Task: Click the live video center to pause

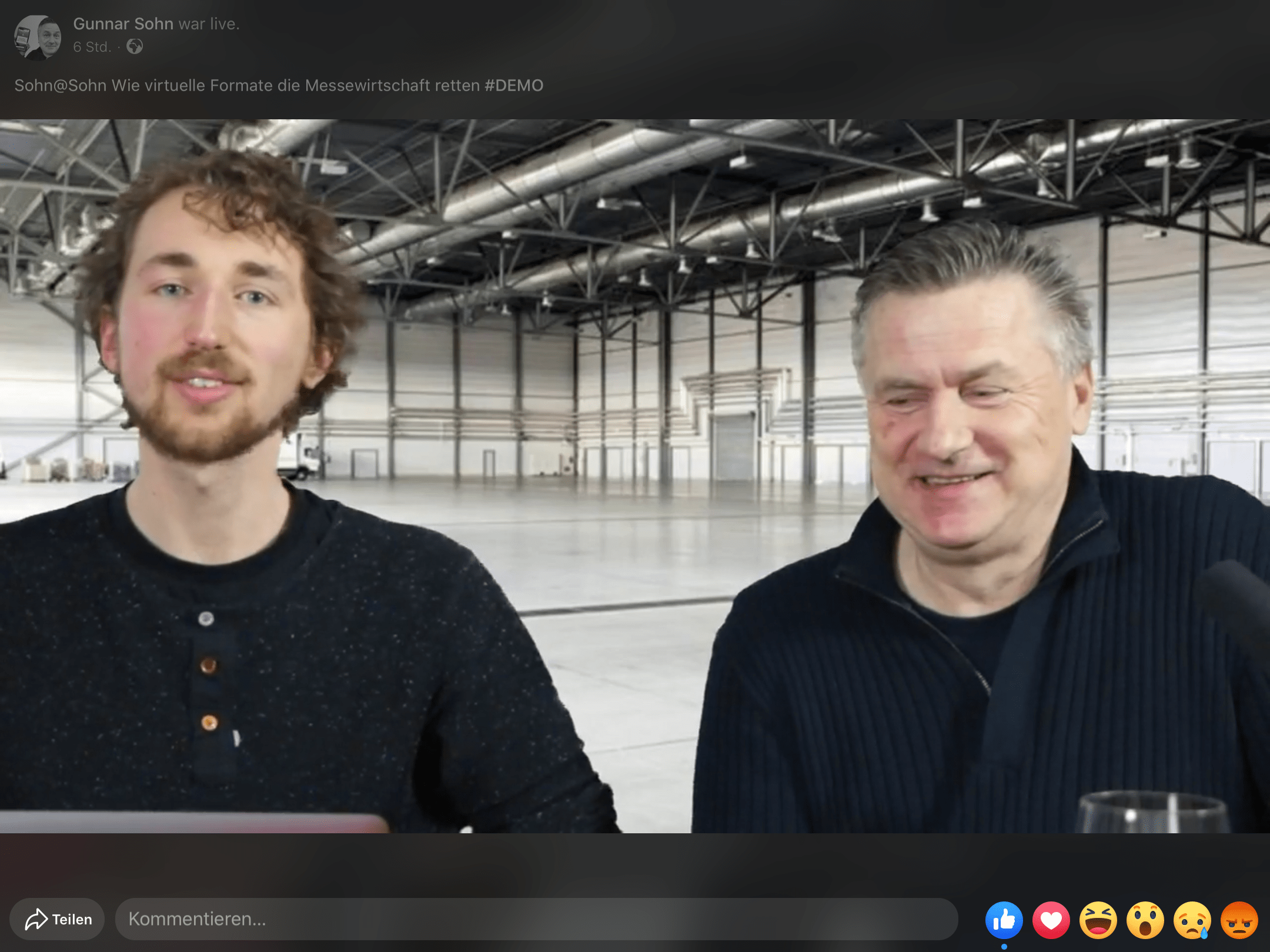Action: (x=635, y=476)
